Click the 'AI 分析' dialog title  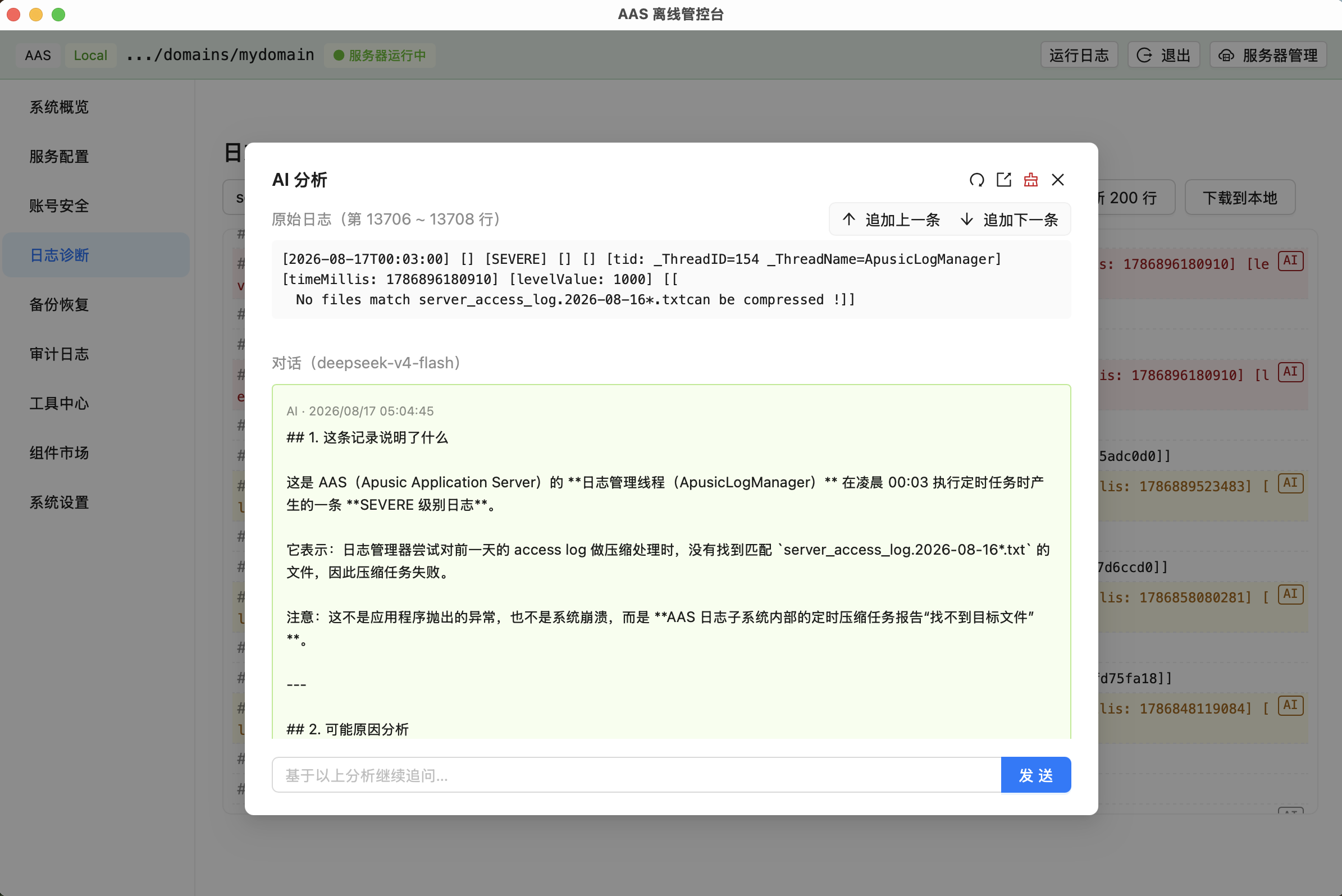click(x=299, y=180)
